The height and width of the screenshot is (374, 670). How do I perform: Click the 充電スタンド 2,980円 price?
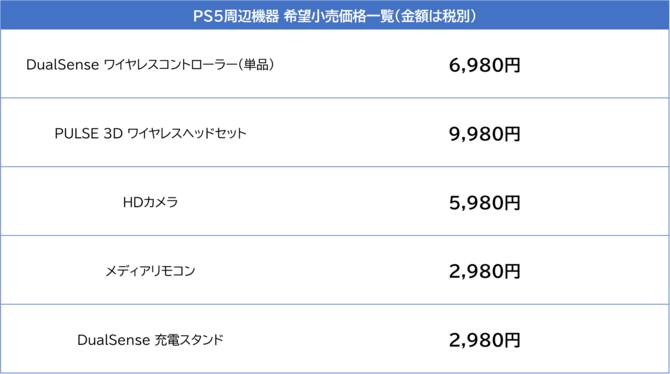[x=485, y=341]
